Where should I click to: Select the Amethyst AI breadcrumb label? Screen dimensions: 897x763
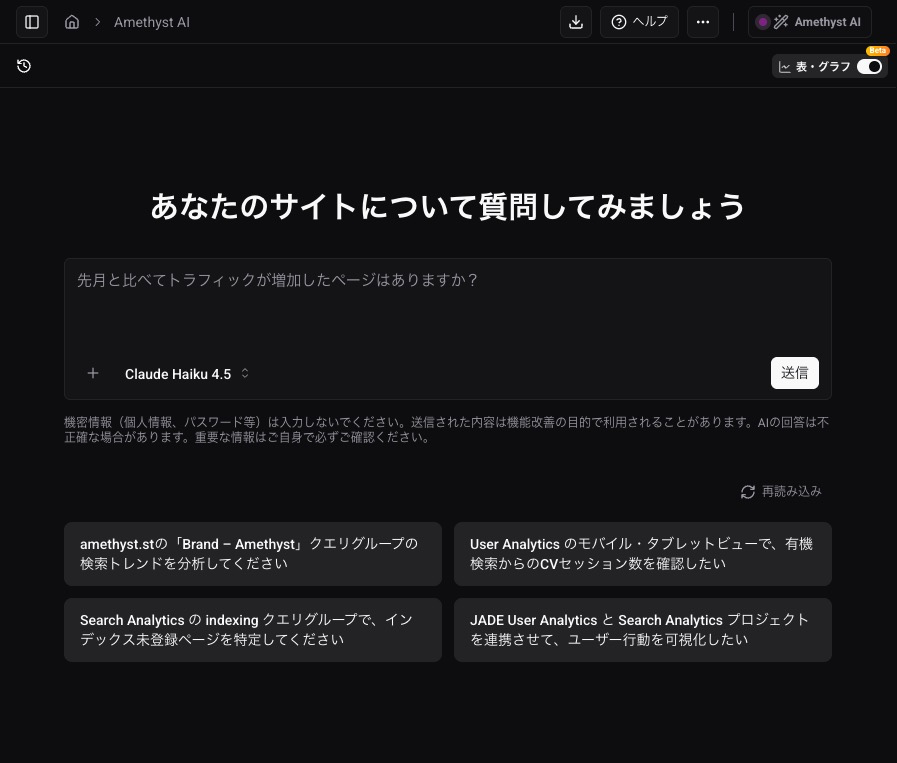click(152, 22)
